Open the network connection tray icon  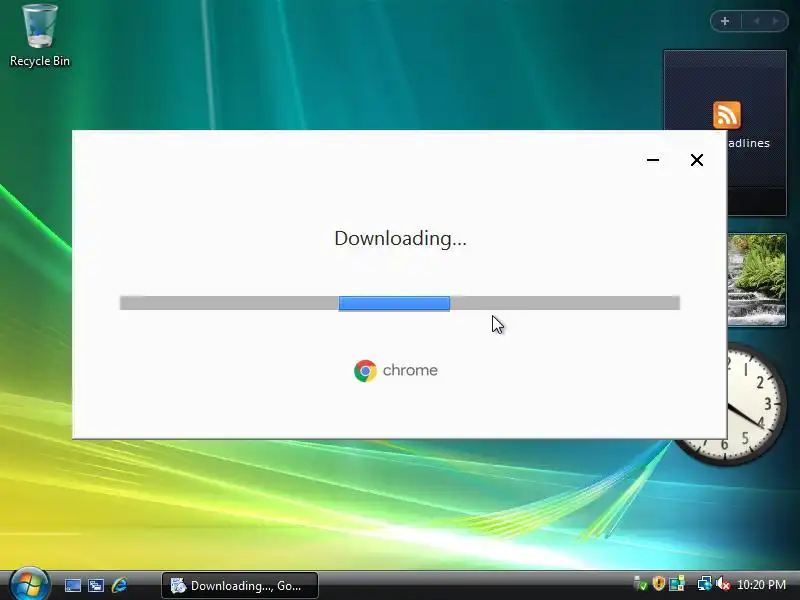click(705, 583)
